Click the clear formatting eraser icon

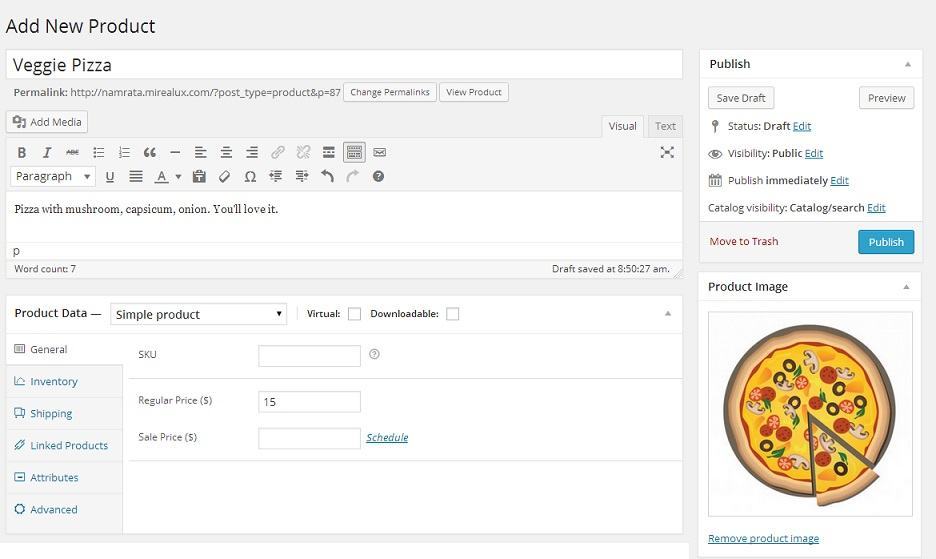click(224, 177)
